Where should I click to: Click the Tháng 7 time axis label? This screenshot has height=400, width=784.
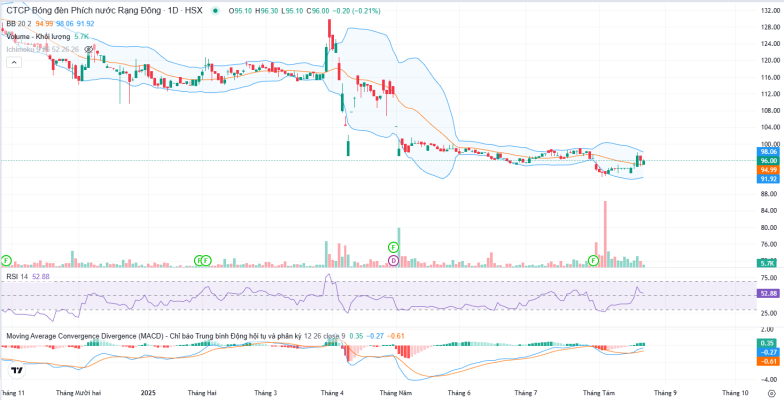tap(526, 394)
